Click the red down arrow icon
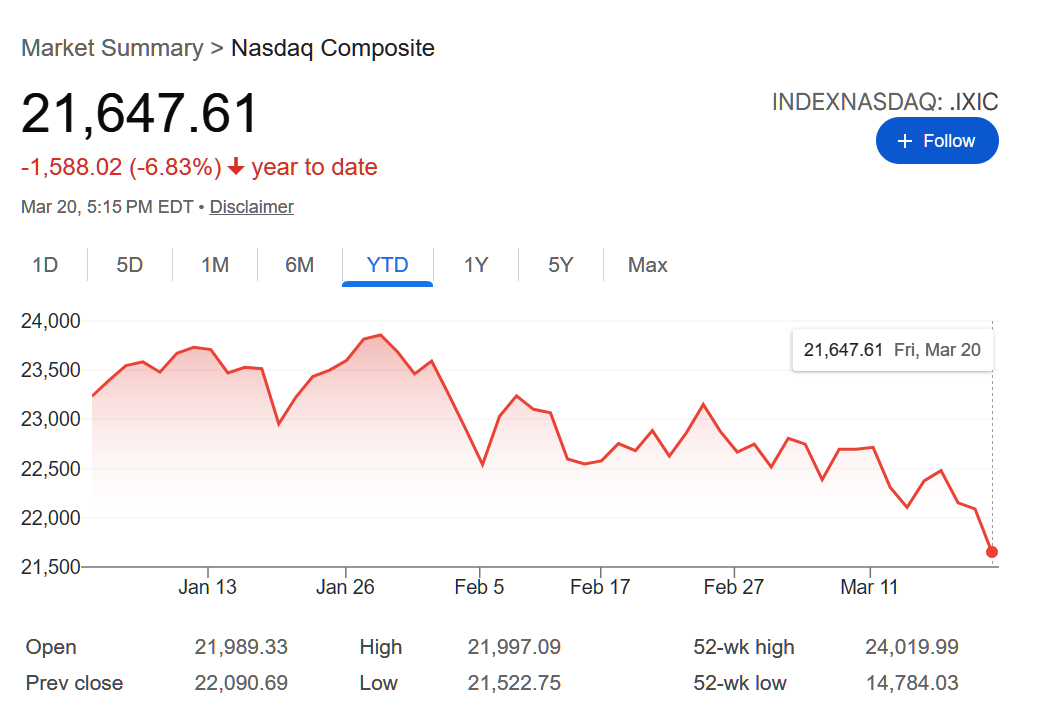Screen dimensions: 1041x717 pyautogui.click(x=236, y=168)
